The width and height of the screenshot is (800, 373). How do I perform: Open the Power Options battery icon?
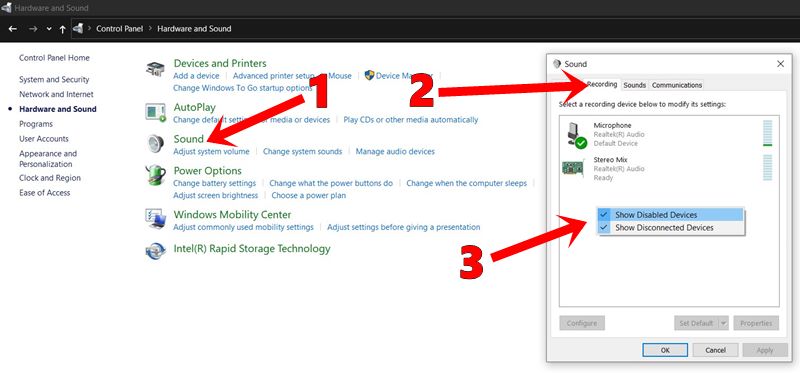click(x=155, y=175)
